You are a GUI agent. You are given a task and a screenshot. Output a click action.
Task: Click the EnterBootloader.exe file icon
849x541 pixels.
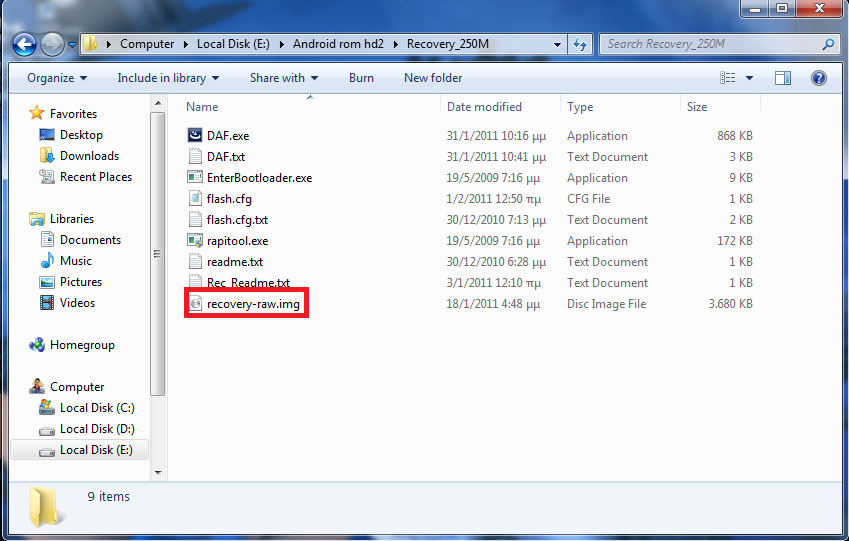(196, 178)
